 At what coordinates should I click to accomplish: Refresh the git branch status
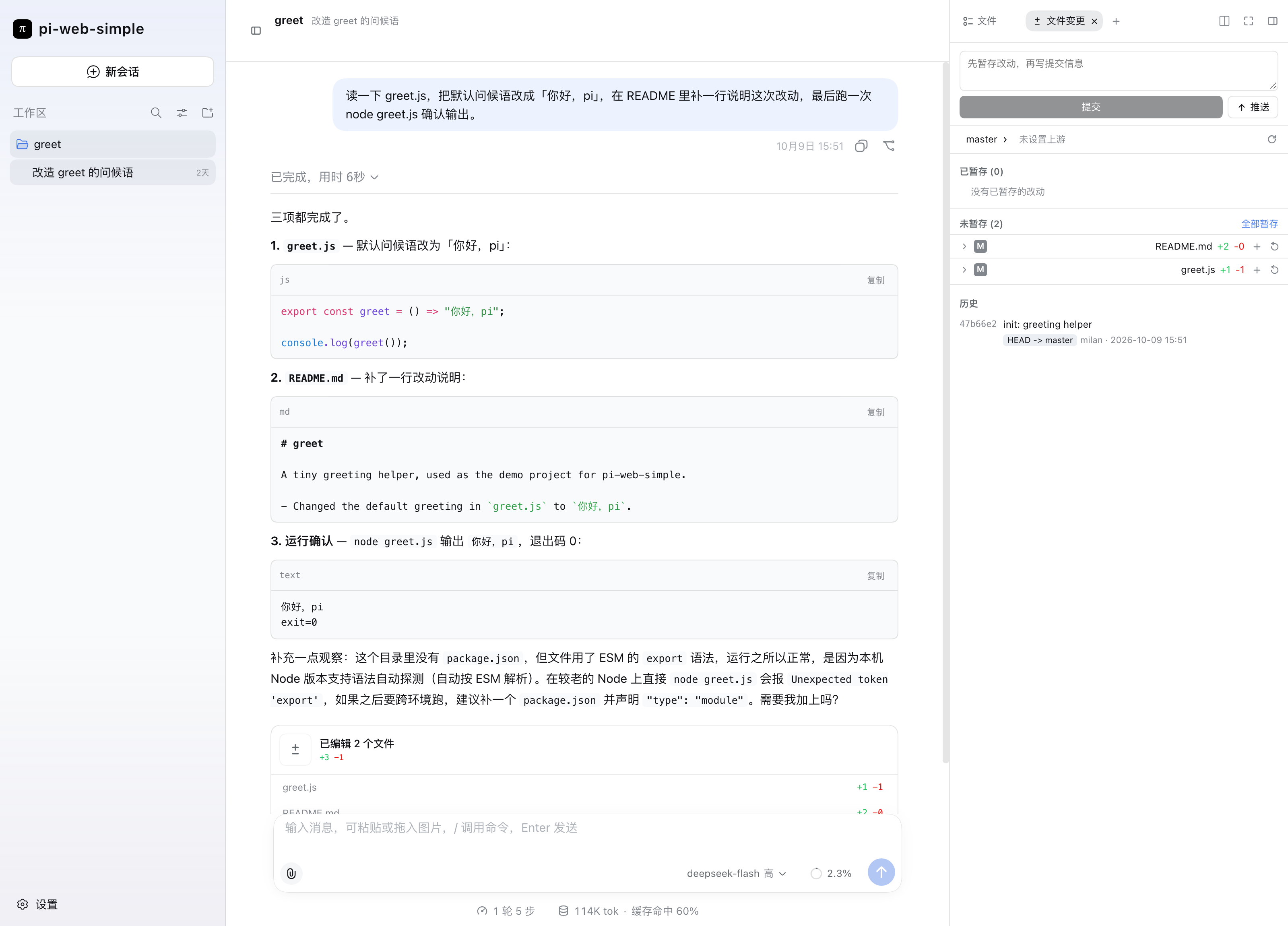tap(1271, 139)
